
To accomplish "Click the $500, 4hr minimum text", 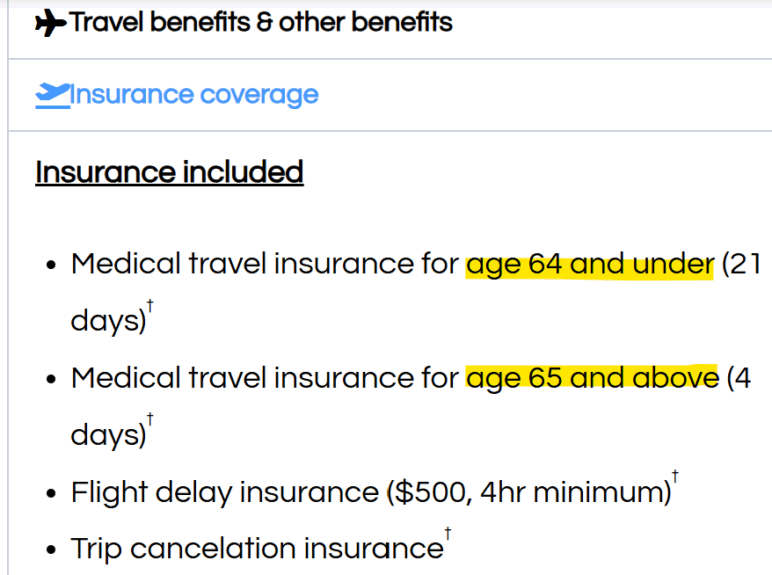I will pyautogui.click(x=529, y=493).
